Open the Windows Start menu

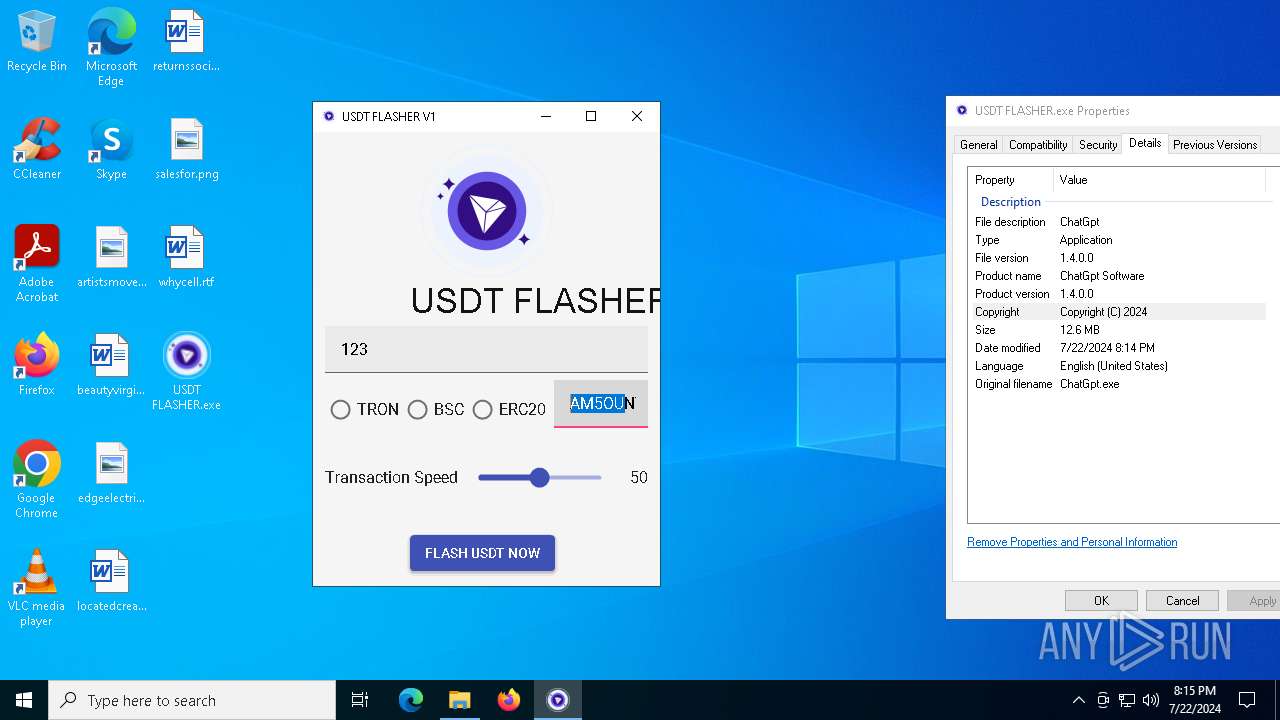24,700
